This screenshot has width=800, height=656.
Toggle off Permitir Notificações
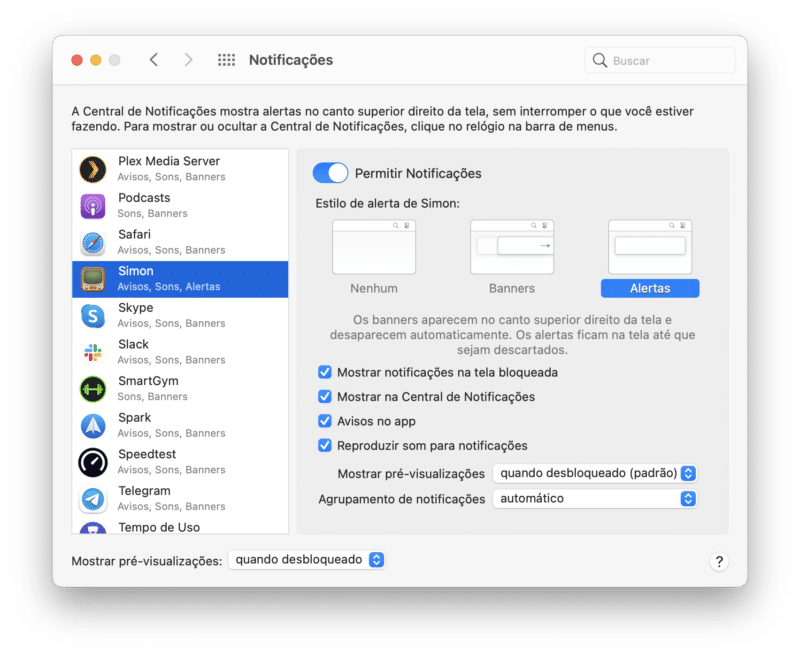coord(330,173)
